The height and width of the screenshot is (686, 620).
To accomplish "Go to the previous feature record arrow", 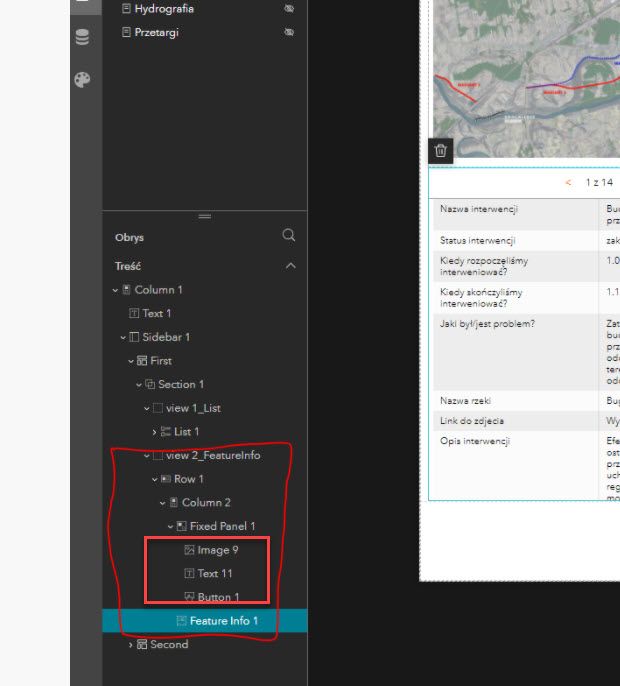I will point(568,182).
